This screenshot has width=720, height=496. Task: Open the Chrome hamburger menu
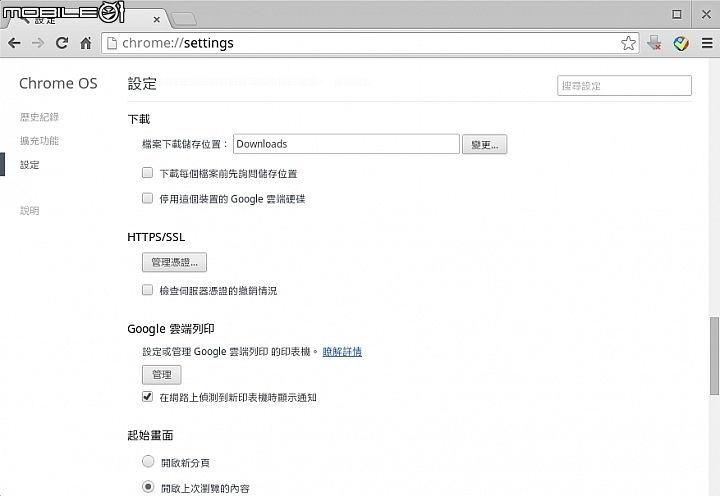707,43
